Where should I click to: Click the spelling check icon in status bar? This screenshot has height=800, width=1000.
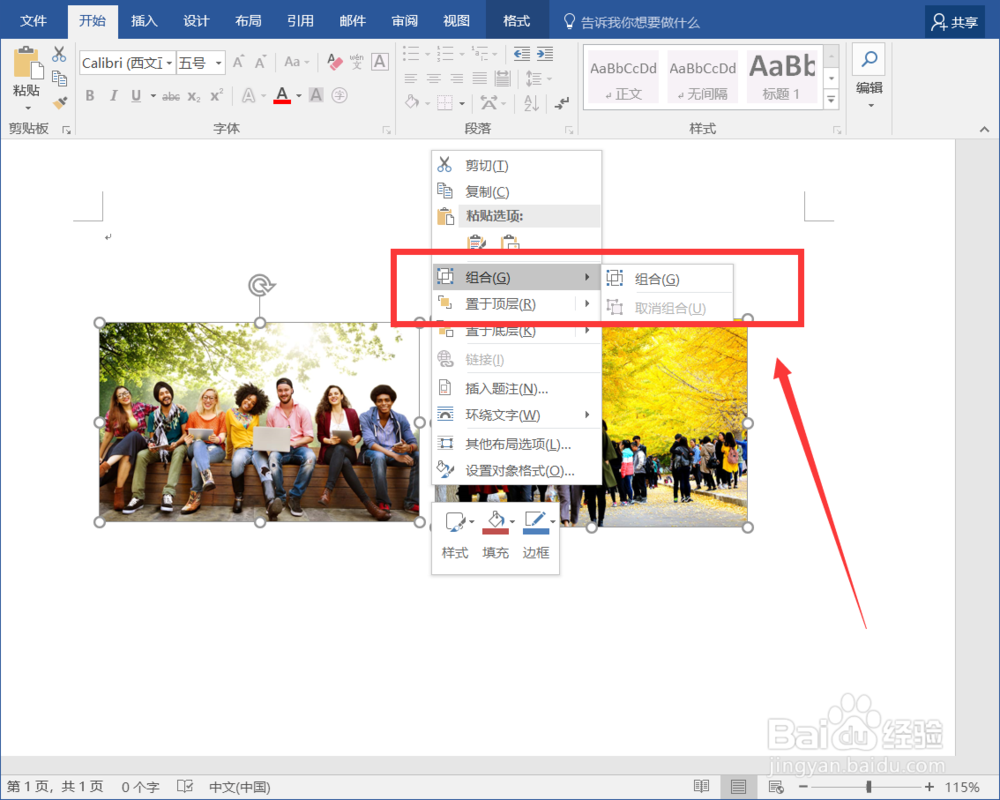(185, 786)
